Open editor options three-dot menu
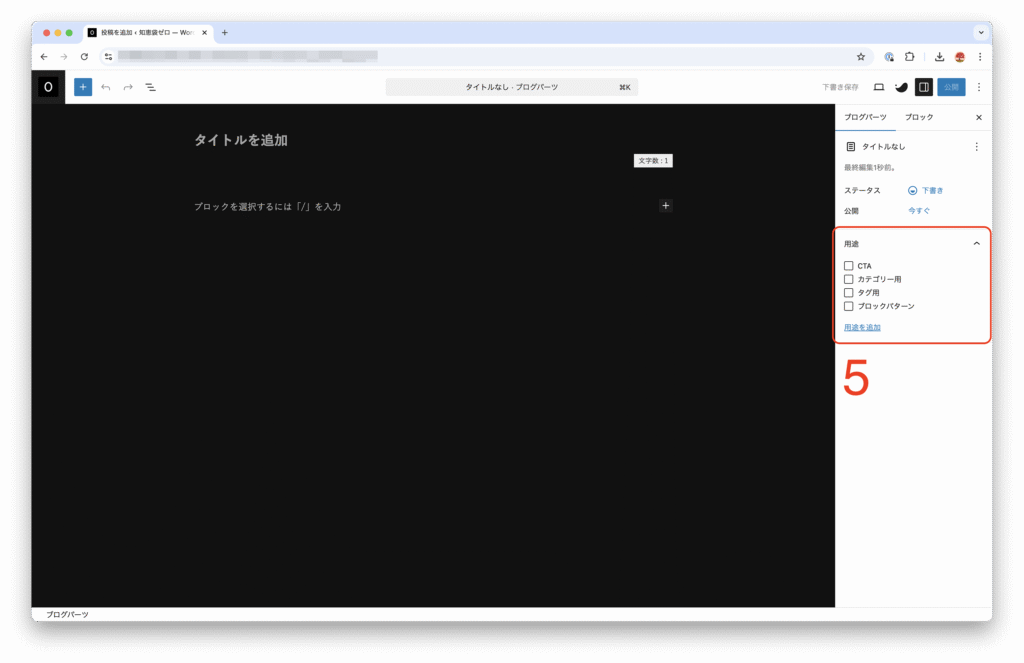 click(x=978, y=87)
